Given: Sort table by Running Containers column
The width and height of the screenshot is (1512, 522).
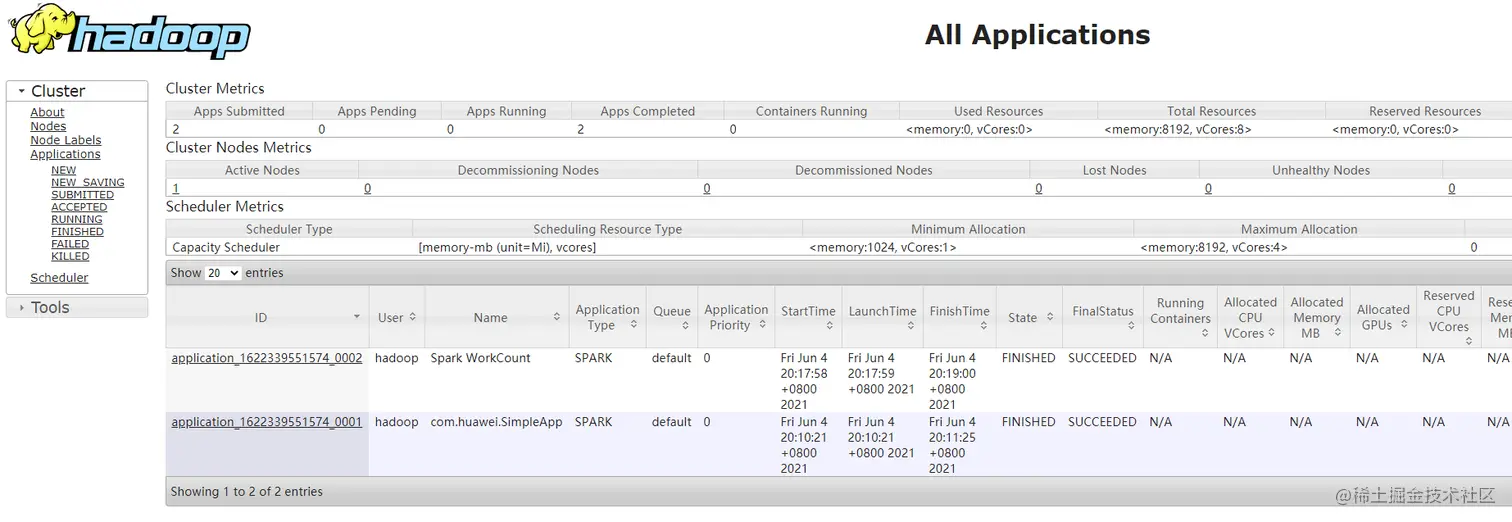Looking at the screenshot, I should coord(1180,318).
